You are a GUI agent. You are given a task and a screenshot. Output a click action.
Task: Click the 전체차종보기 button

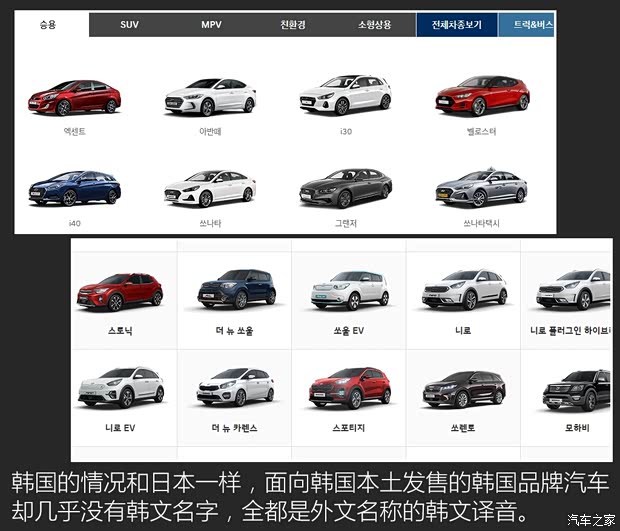(457, 25)
